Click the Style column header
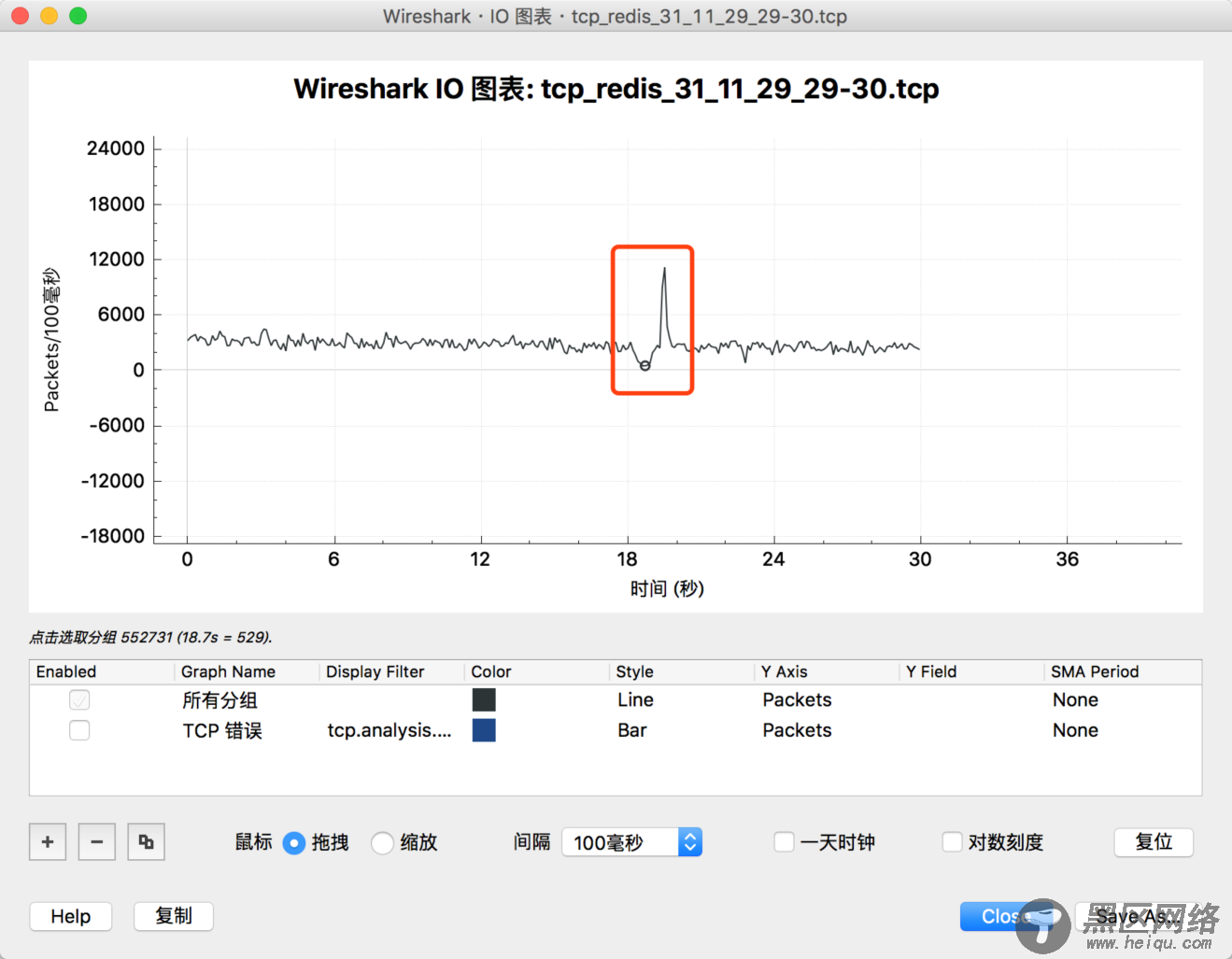The width and height of the screenshot is (1232, 959). point(681,671)
